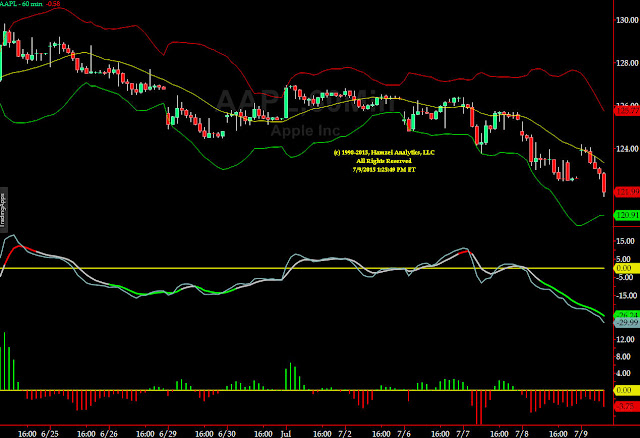Viewport: 640px width, 438px height.
Task: Click the 7/8 date label
Action: coord(522,434)
